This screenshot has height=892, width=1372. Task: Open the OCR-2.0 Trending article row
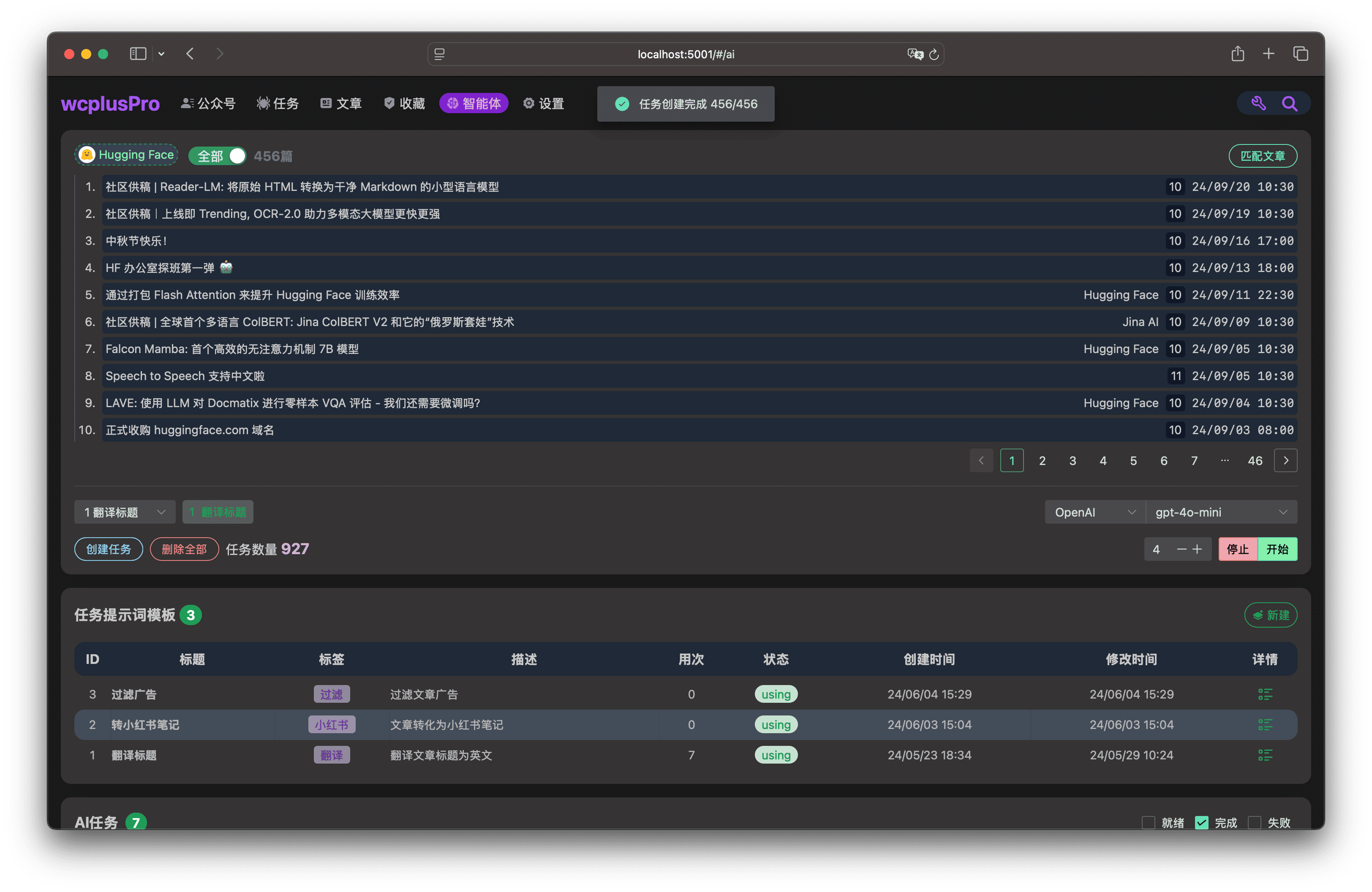tap(699, 214)
